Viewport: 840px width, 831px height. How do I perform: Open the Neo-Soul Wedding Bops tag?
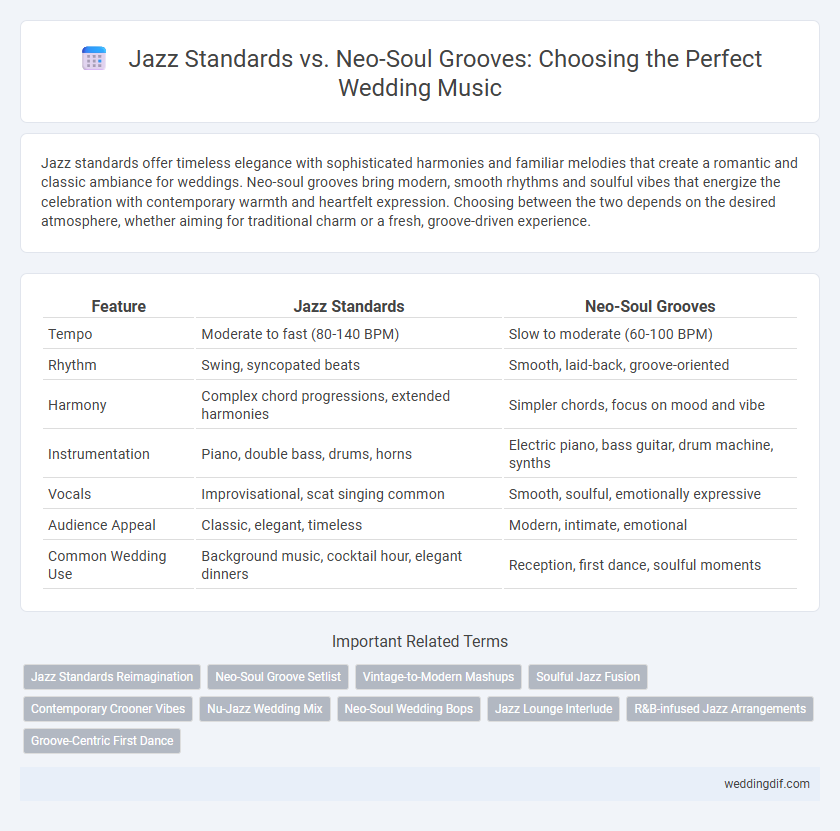tap(409, 709)
